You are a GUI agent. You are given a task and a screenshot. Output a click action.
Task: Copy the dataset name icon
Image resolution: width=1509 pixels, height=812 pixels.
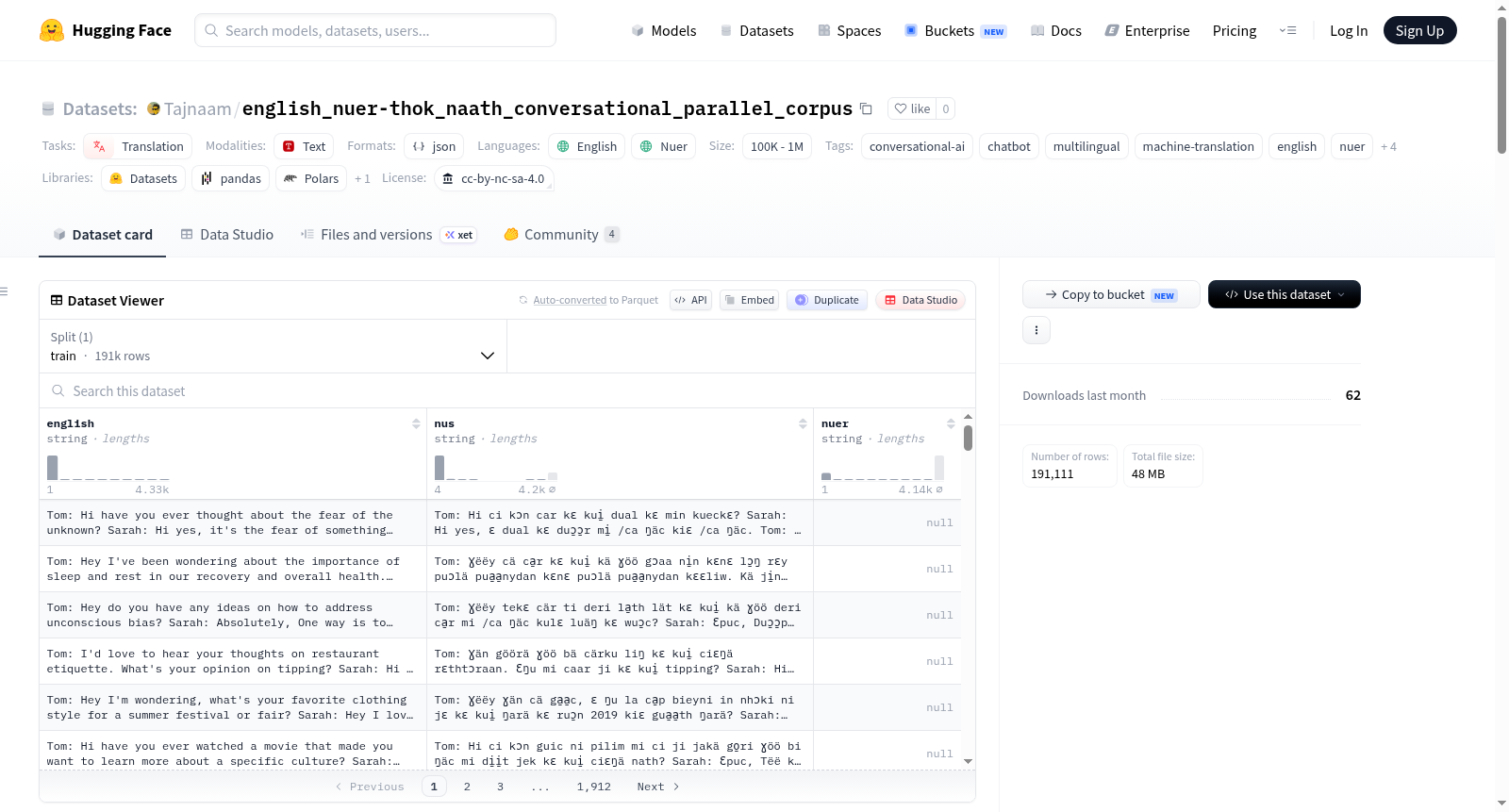coord(866,108)
